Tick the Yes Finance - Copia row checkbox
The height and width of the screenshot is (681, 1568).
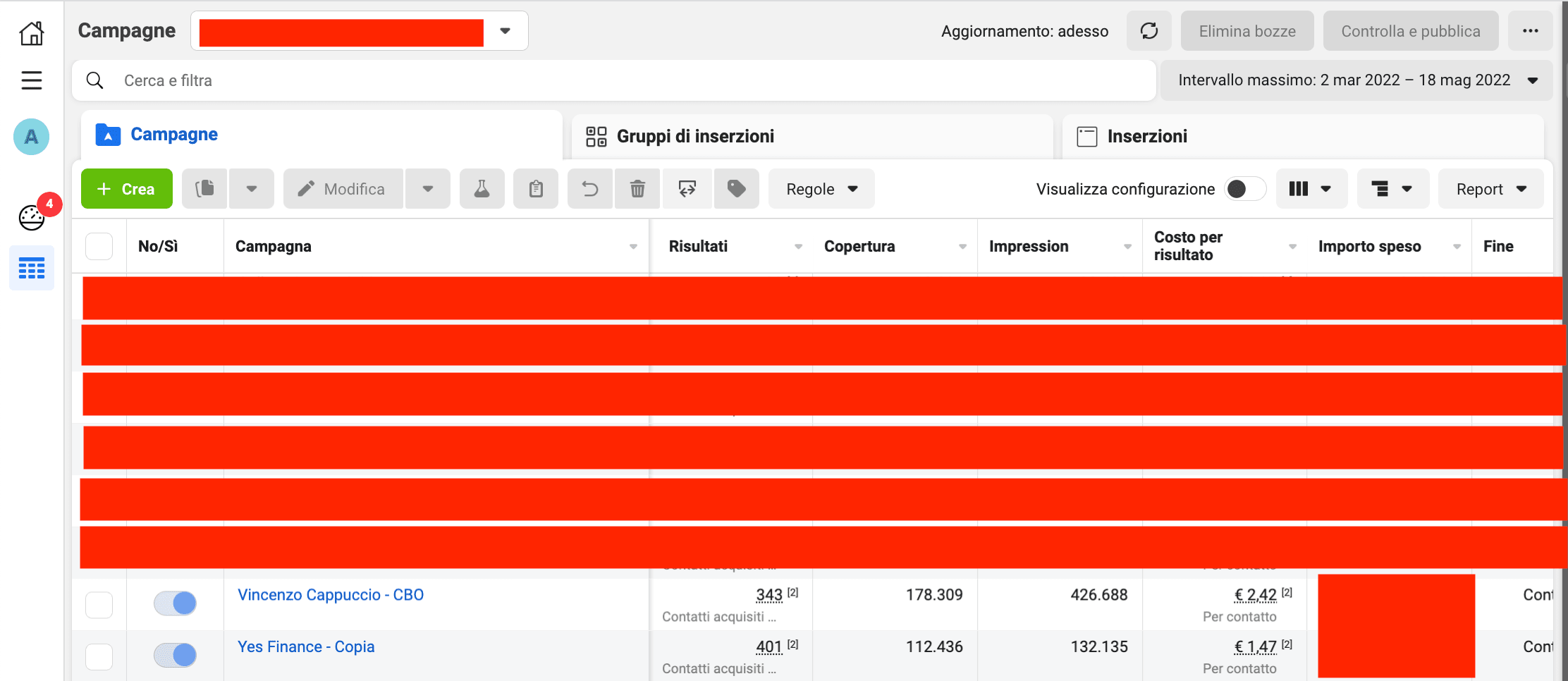click(x=99, y=656)
